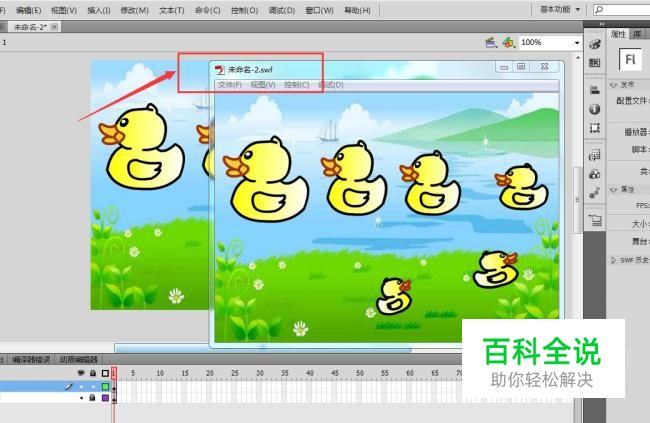This screenshot has height=423, width=650.
Task: Switch to the 属性 panel tab
Action: pos(618,34)
